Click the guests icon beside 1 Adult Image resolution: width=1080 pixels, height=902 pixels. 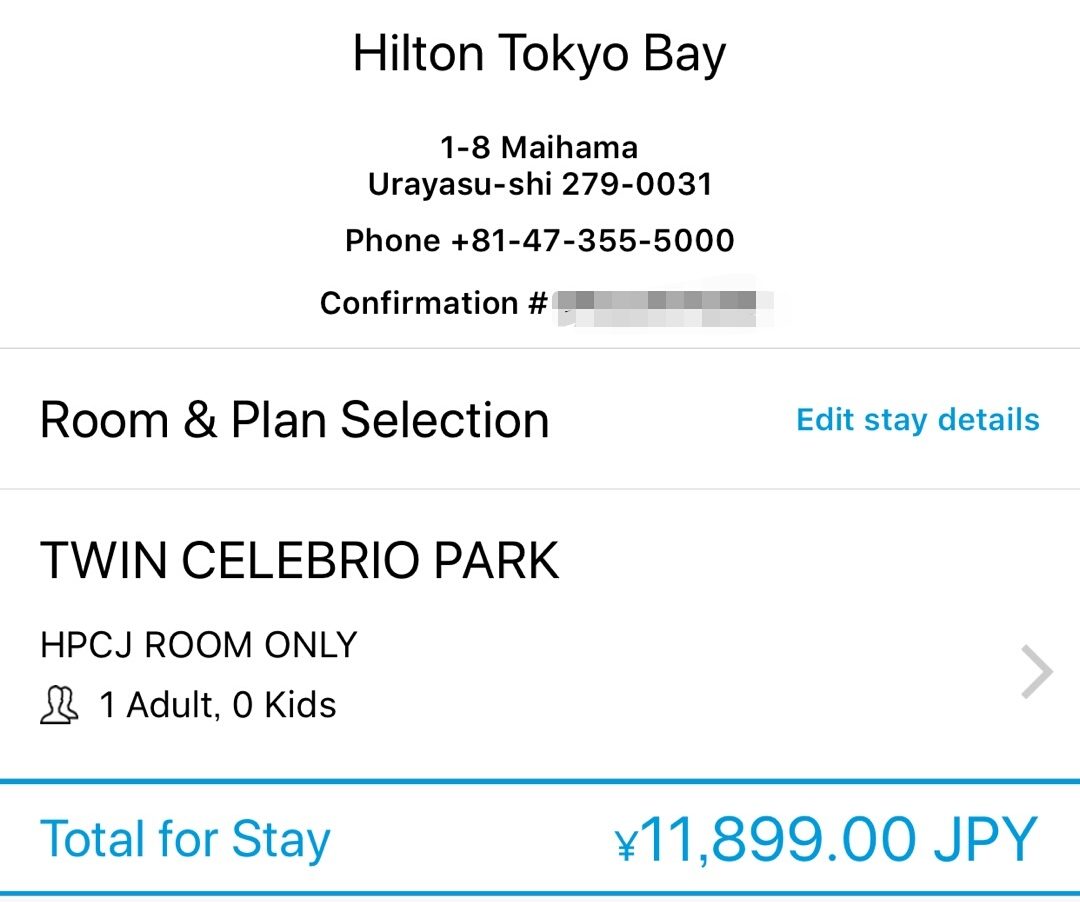point(59,705)
